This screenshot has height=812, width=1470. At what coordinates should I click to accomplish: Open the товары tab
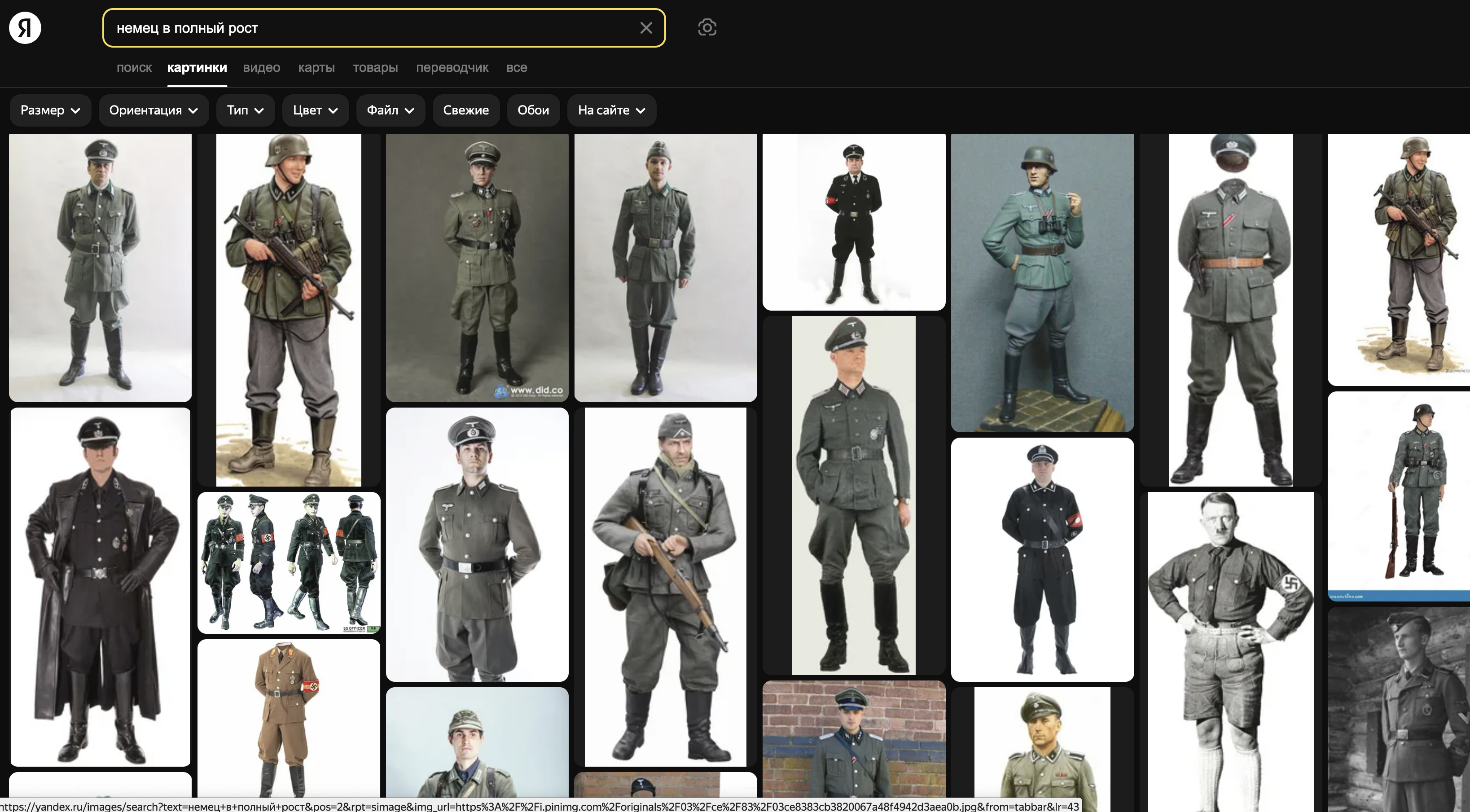point(375,67)
